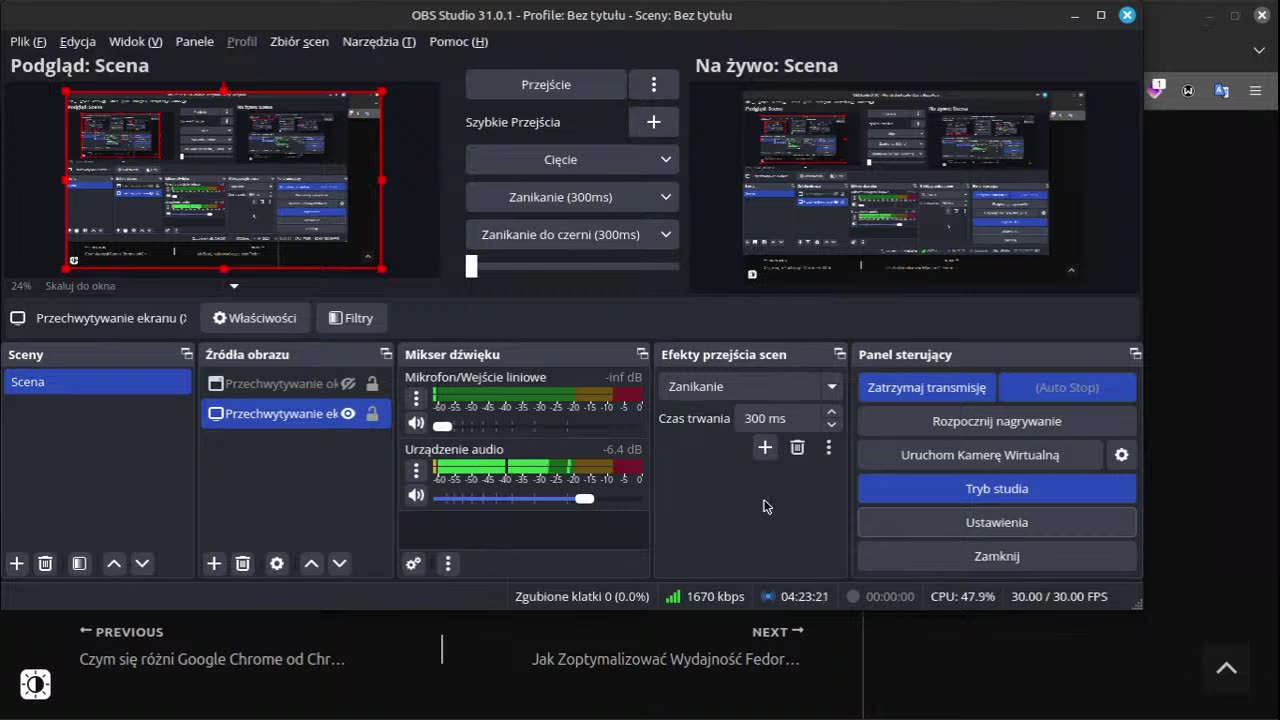Delete selected source with trash icon
This screenshot has width=1280, height=720.
pos(242,564)
